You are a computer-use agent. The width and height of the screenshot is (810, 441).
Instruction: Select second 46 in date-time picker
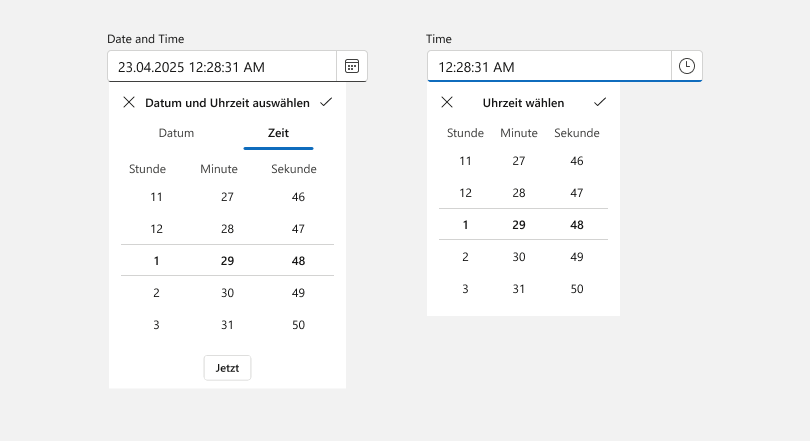click(298, 197)
